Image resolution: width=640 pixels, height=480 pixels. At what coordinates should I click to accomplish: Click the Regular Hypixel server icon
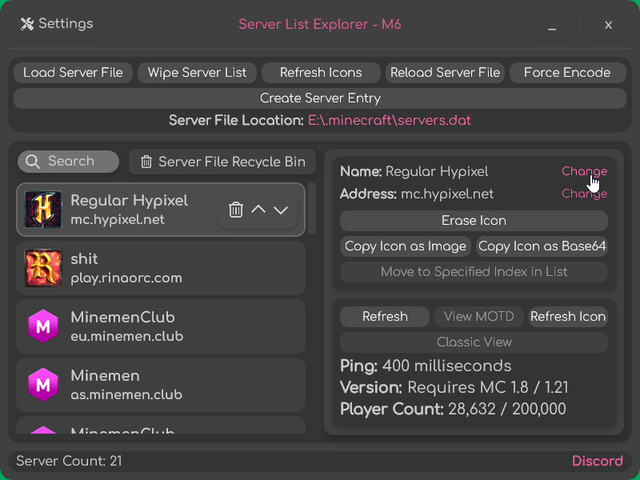(43, 209)
